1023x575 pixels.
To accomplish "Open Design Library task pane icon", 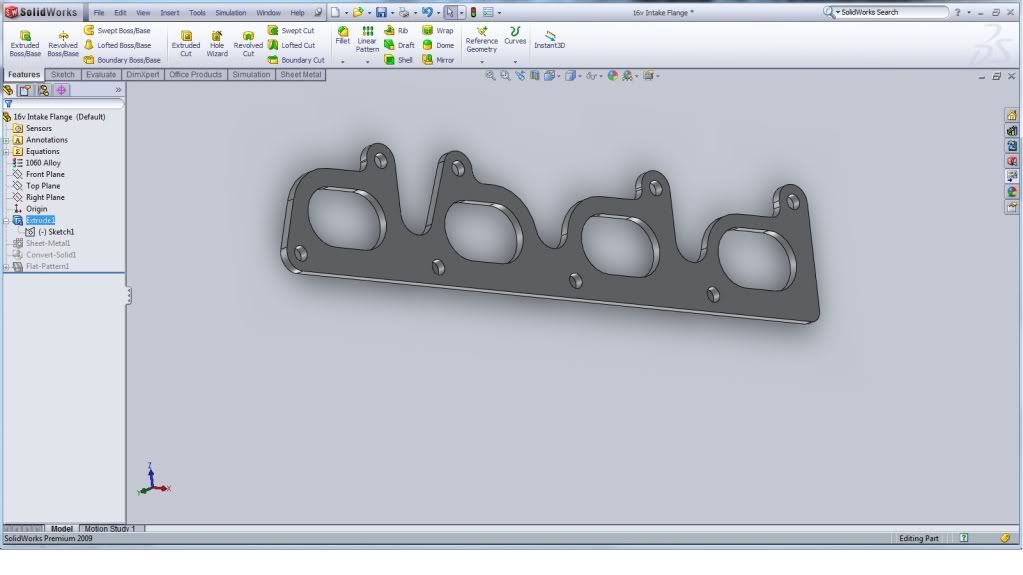I will coord(1011,131).
